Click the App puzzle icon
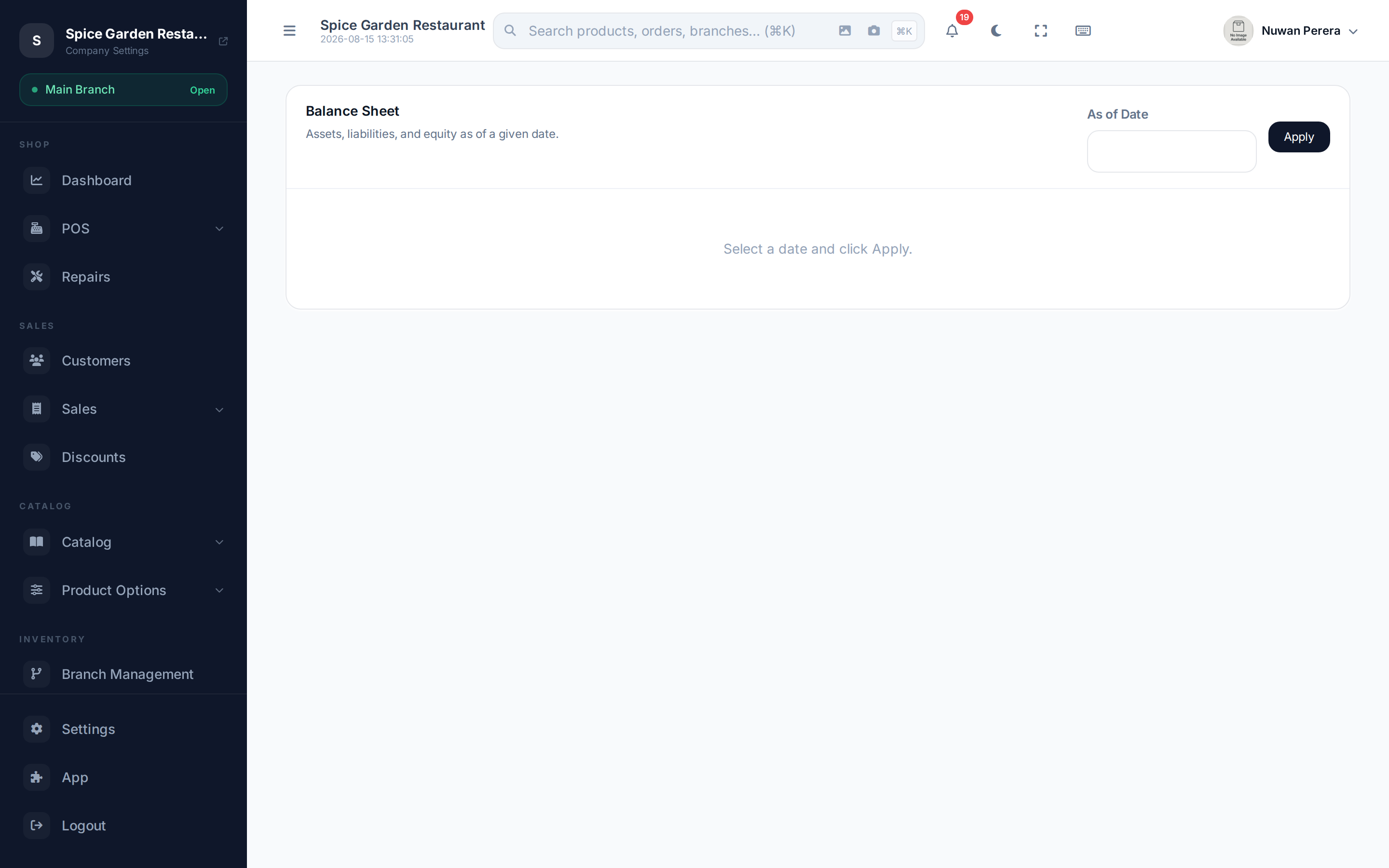 (37, 777)
